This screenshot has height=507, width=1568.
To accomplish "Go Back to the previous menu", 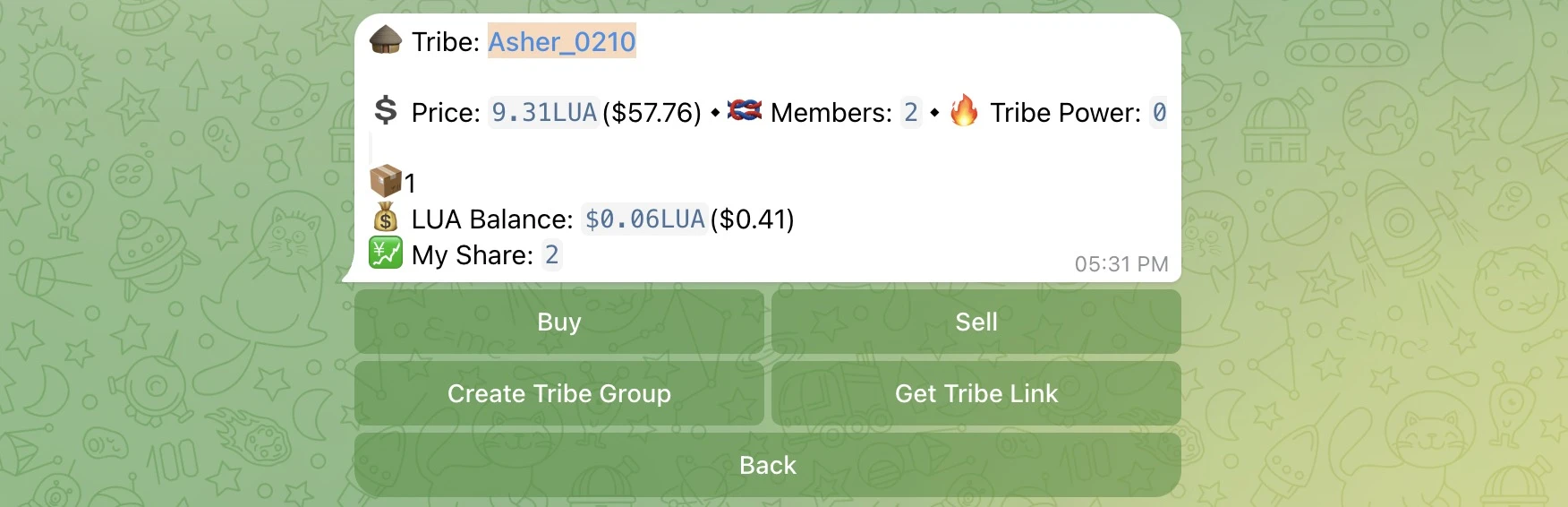I will [767, 465].
